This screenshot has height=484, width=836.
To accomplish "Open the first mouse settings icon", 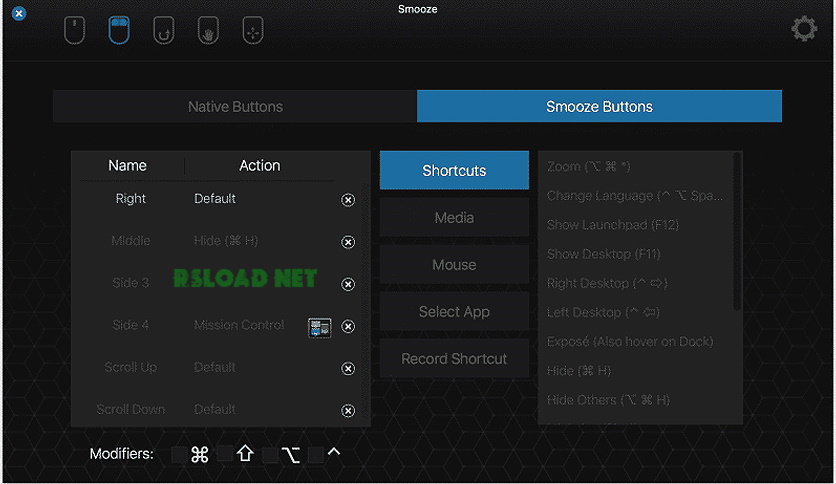I will (75, 30).
